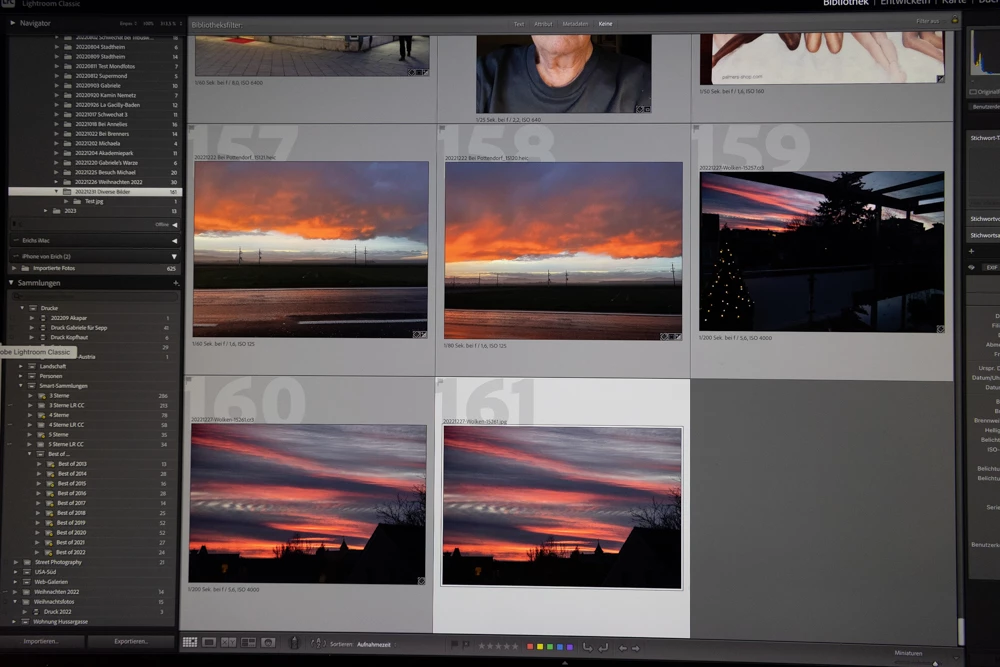Click the Importieren button
This screenshot has height=667, width=1000.
41,641
